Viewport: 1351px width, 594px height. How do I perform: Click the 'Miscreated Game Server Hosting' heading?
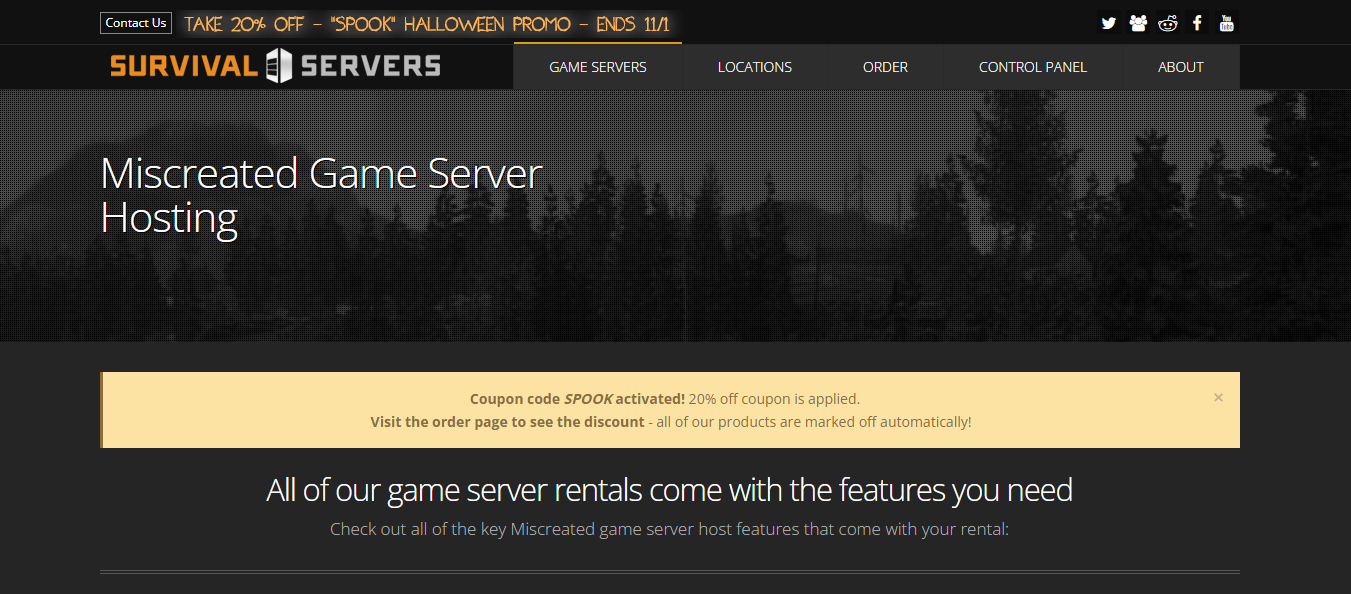(321, 195)
